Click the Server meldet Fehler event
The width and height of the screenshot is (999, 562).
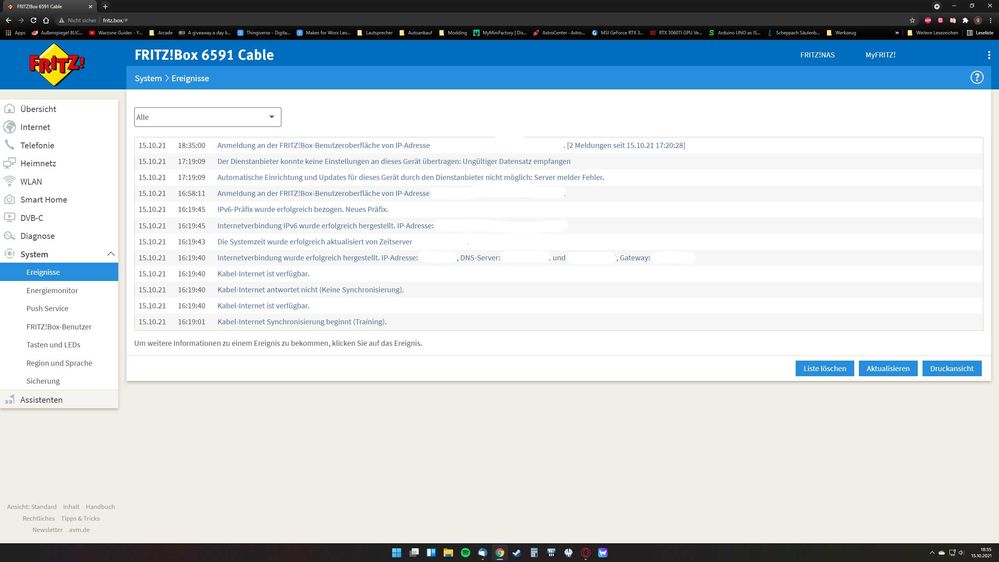(x=558, y=177)
